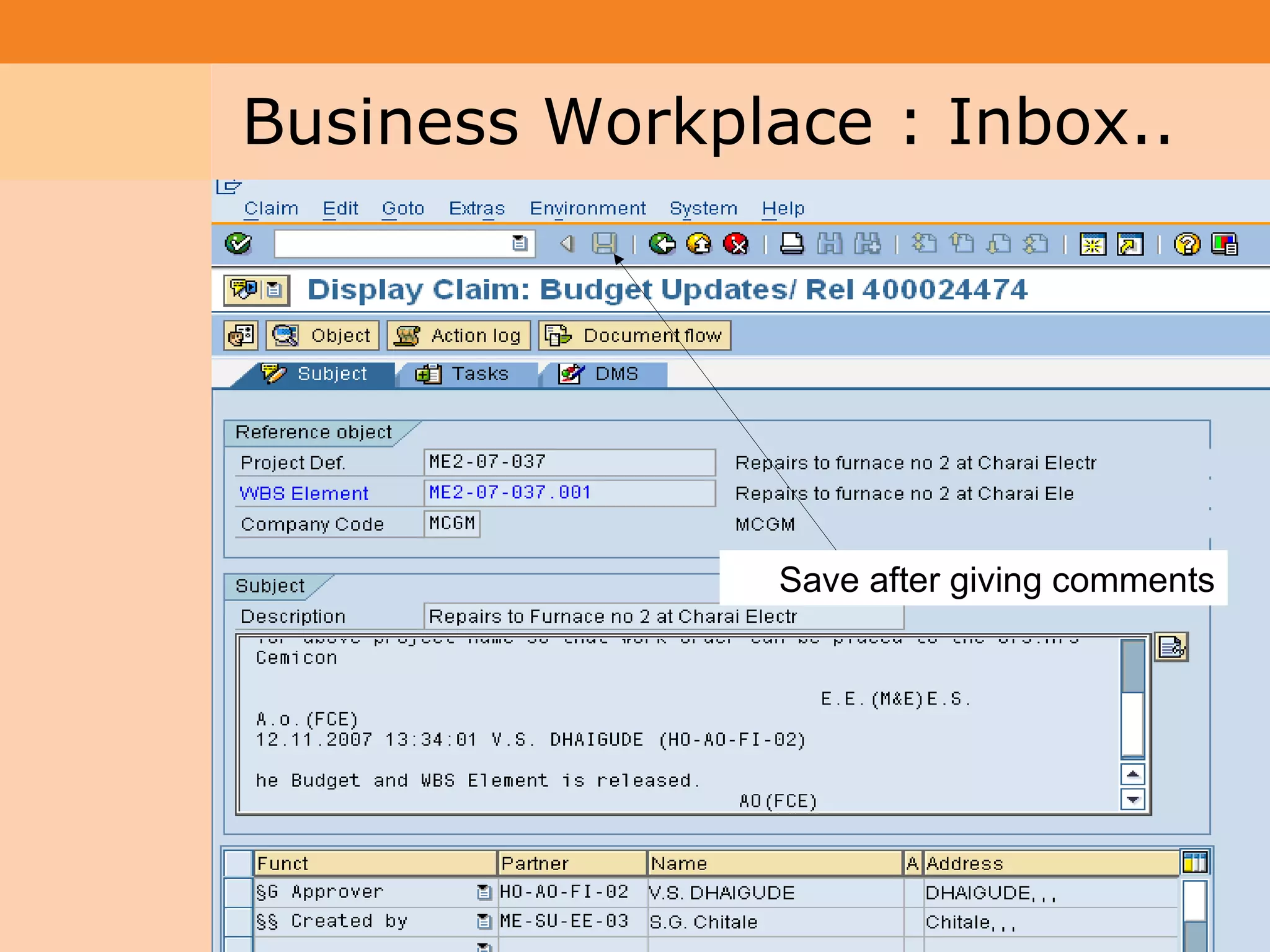This screenshot has width=1270, height=952.
Task: Open the System menu
Action: tap(703, 208)
